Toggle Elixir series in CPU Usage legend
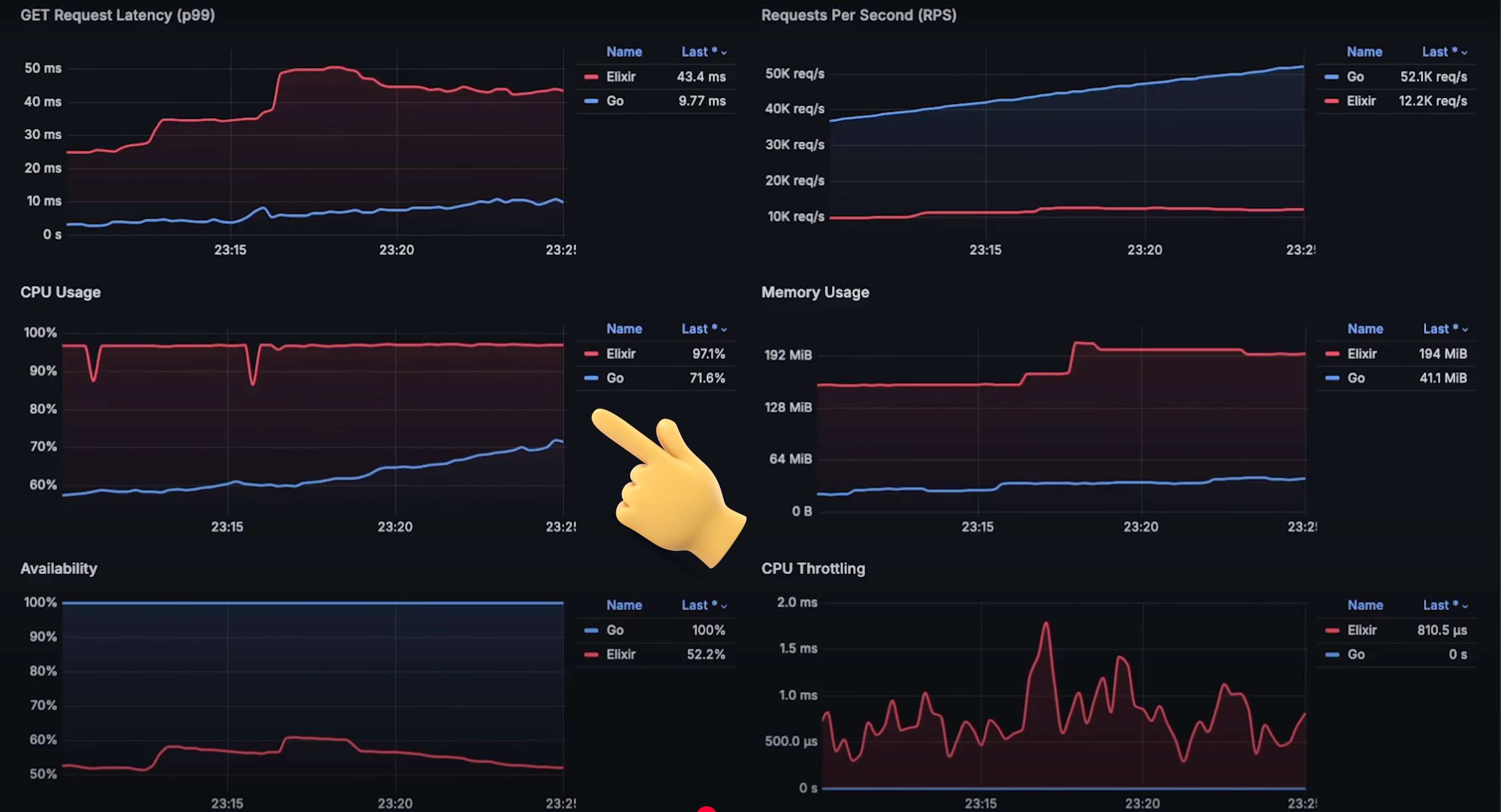Viewport: 1501px width, 812px height. [621, 354]
